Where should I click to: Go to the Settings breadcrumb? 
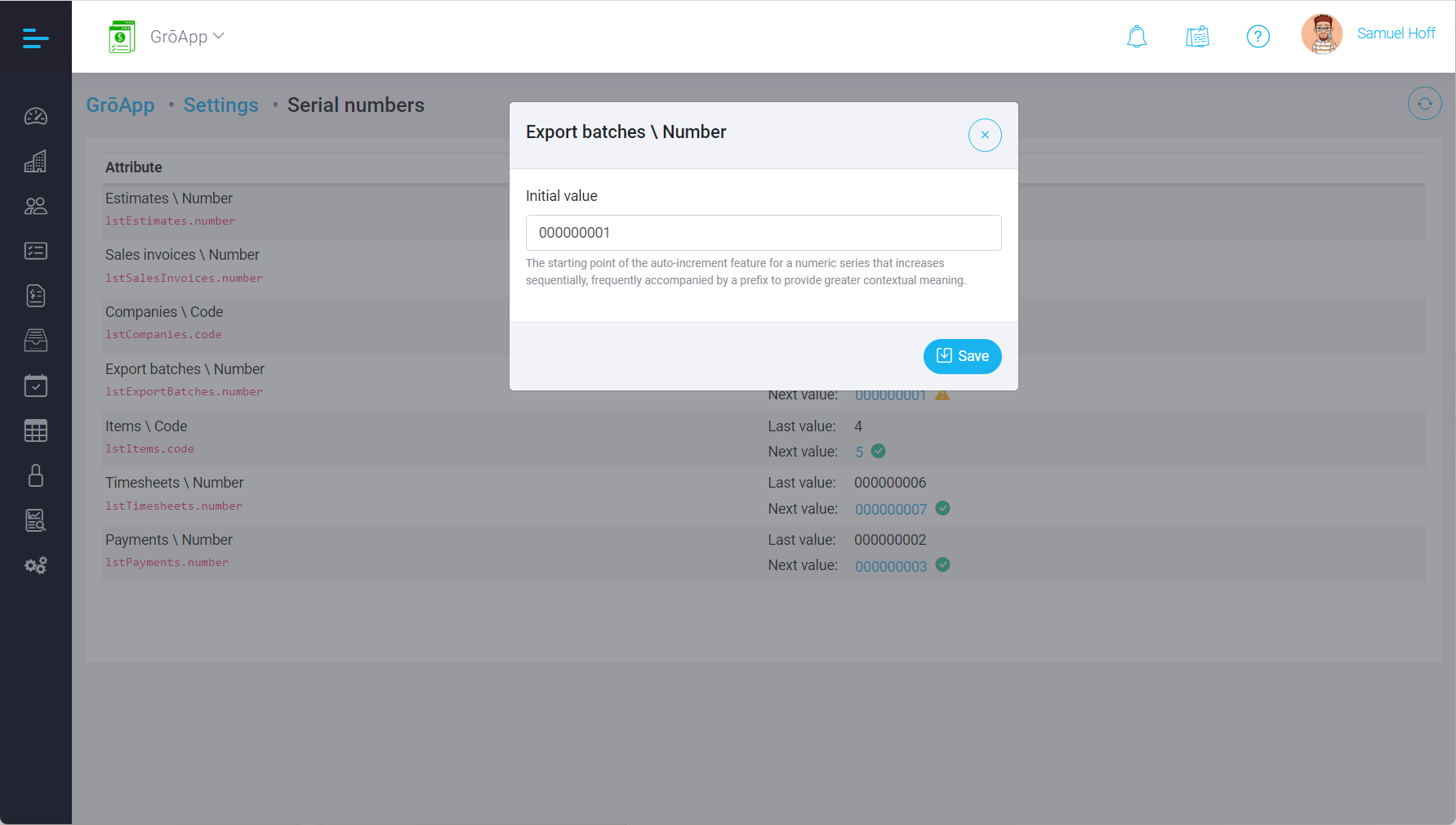click(220, 105)
